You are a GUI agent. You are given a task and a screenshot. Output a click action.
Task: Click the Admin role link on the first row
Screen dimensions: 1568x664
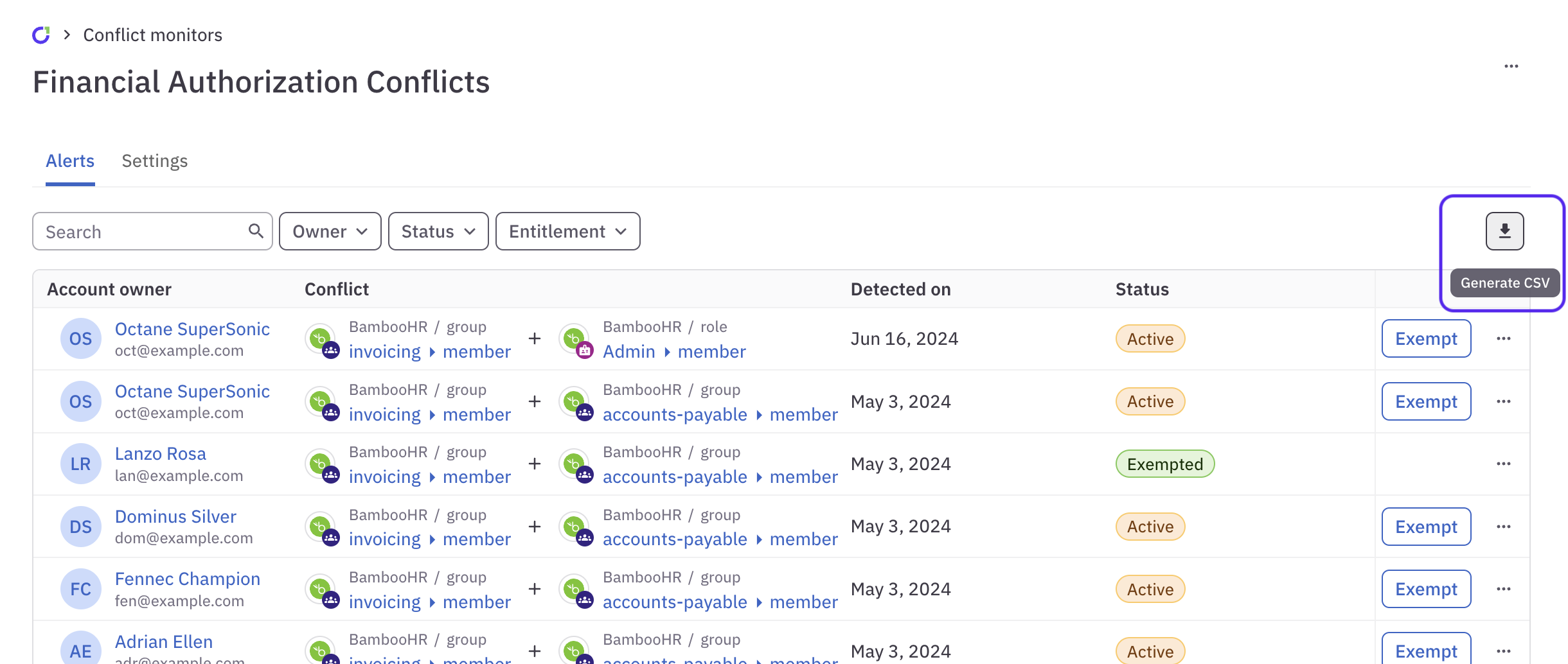click(x=629, y=351)
